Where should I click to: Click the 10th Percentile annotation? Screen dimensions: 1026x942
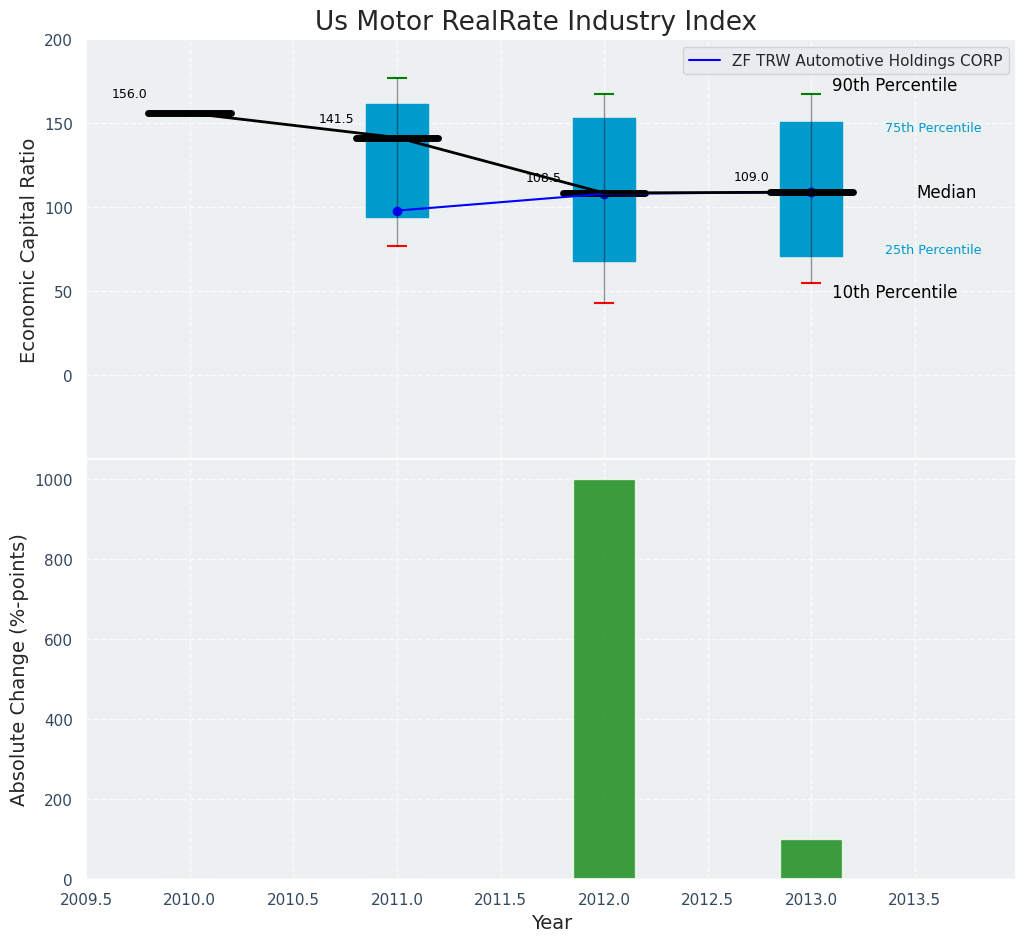click(x=894, y=293)
